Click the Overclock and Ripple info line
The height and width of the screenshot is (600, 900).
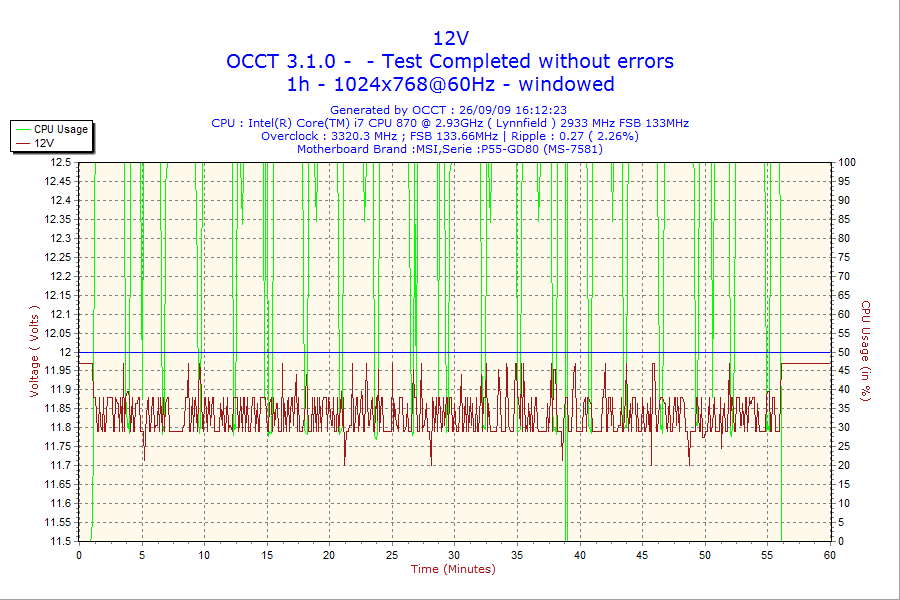tap(450, 136)
